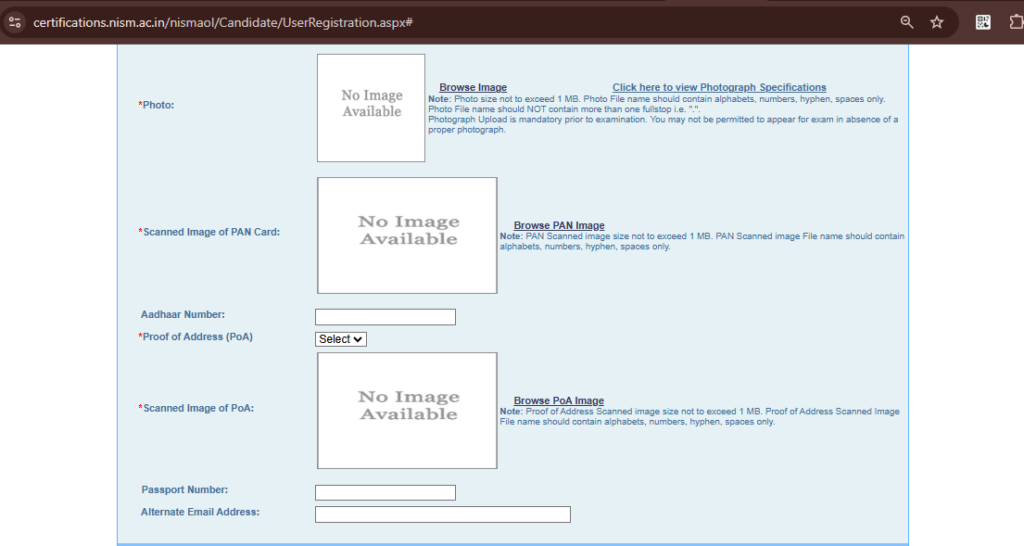Click the Alternate Email Address input field
The image size is (1024, 546).
point(443,515)
